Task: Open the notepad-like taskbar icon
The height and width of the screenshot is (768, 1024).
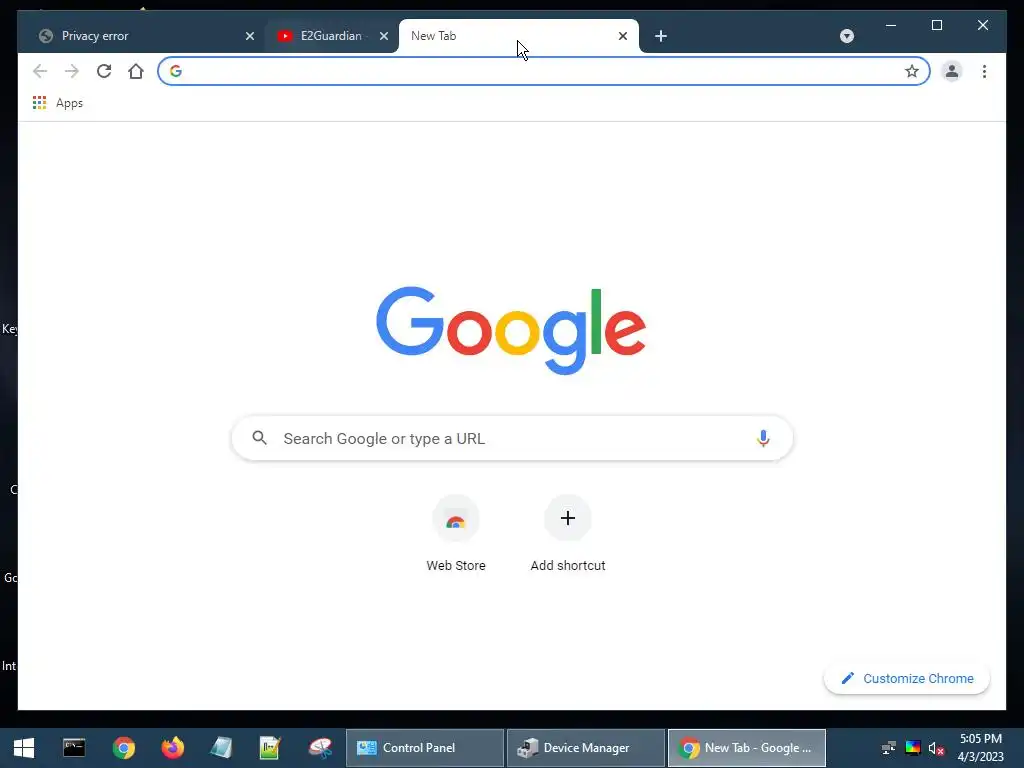Action: pos(221,748)
